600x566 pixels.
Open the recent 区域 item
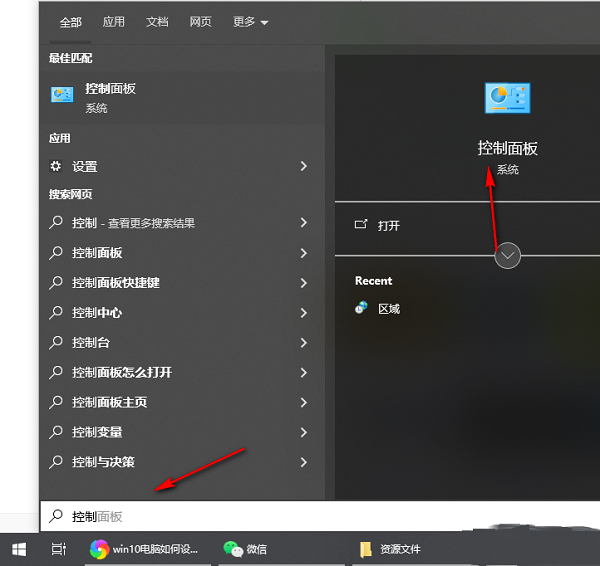click(389, 309)
